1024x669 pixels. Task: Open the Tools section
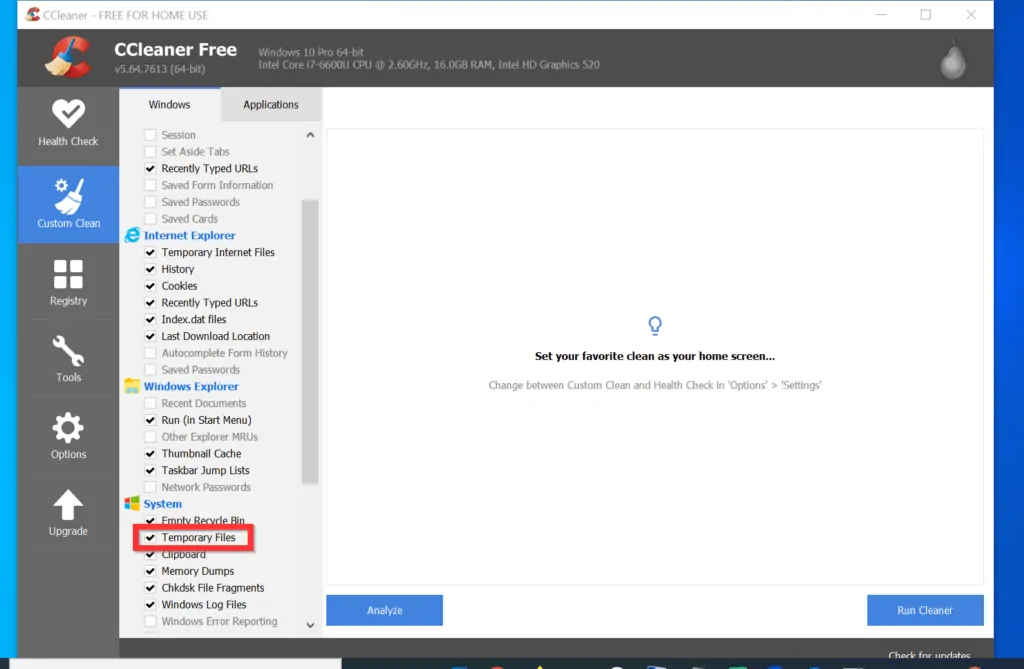(x=67, y=359)
